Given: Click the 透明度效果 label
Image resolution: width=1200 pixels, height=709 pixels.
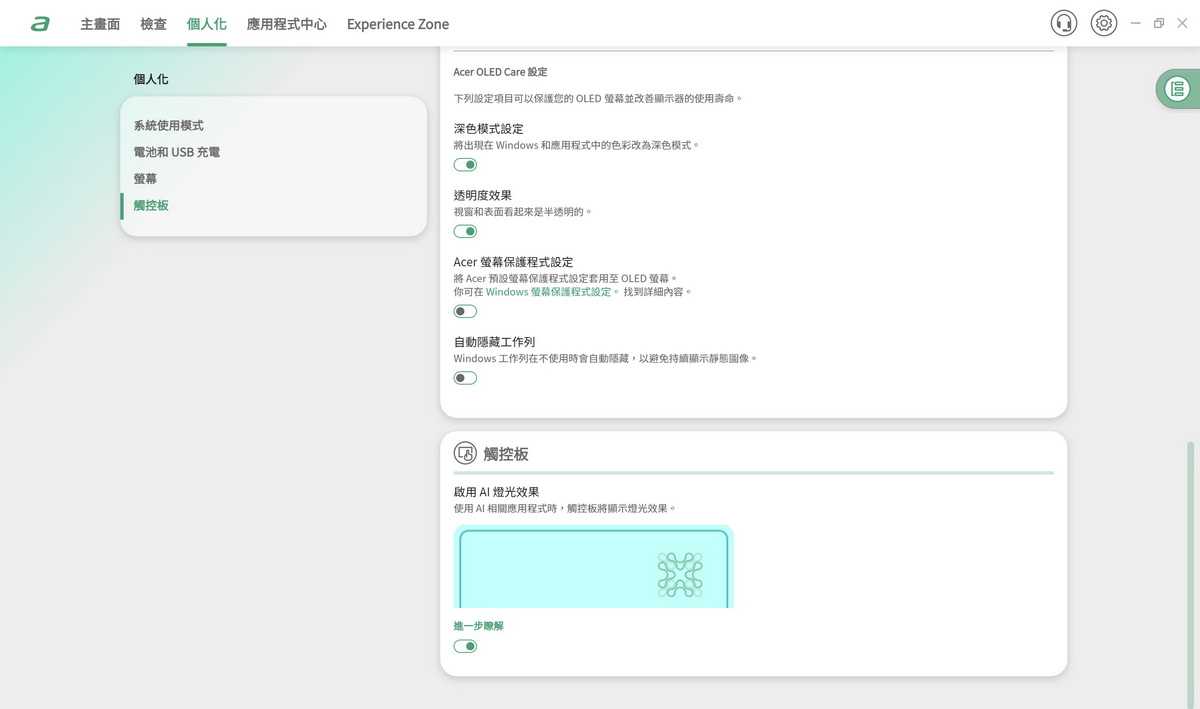Looking at the screenshot, I should tap(482, 195).
